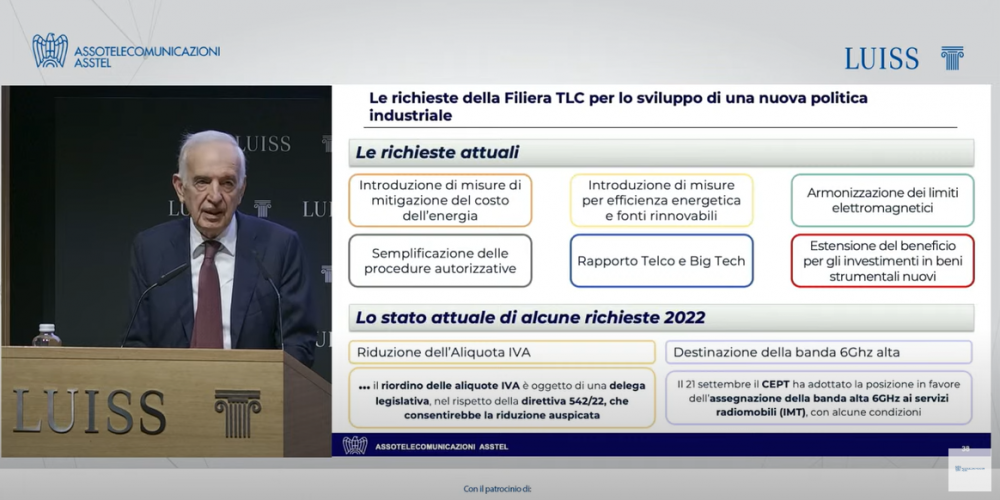This screenshot has height=500, width=1000.
Task: Select the 'Le richieste attuali' section heading
Action: [661, 153]
